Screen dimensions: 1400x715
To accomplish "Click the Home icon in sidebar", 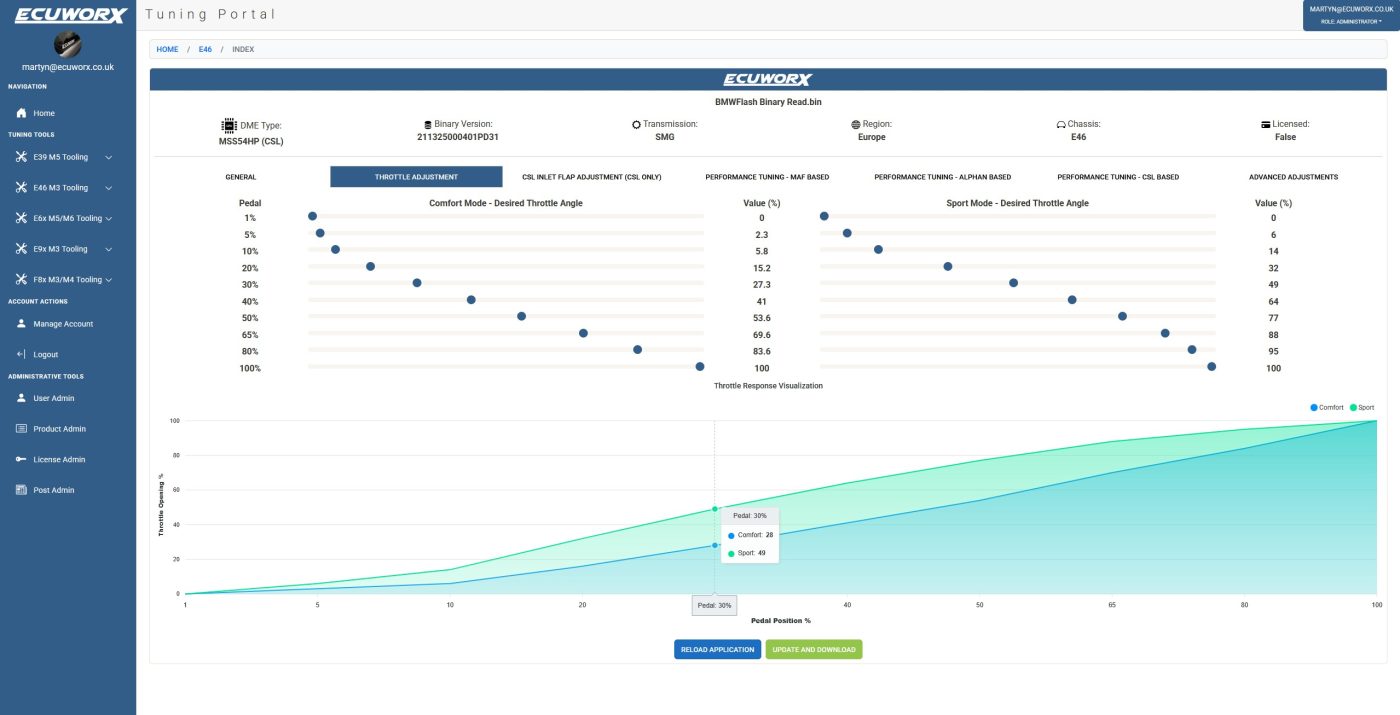I will click(x=22, y=113).
